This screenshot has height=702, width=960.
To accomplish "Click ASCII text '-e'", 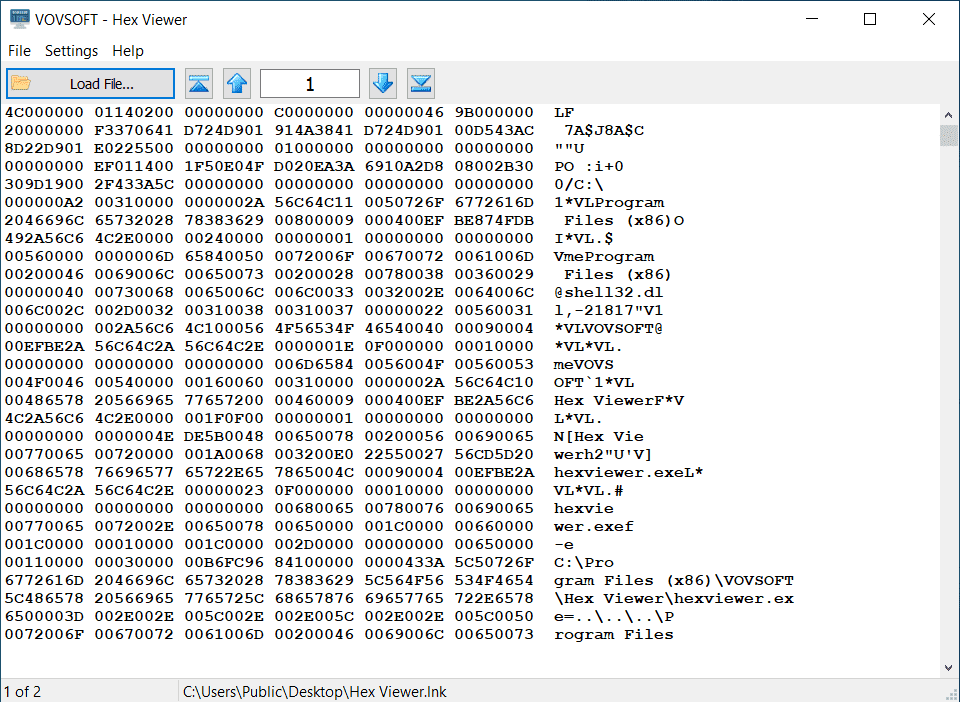I will [x=564, y=544].
